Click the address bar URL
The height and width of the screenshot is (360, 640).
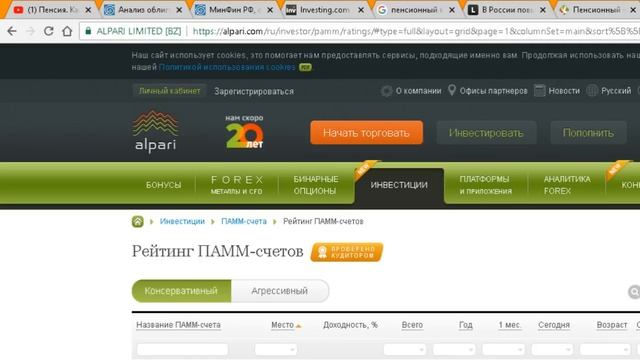click(x=416, y=31)
